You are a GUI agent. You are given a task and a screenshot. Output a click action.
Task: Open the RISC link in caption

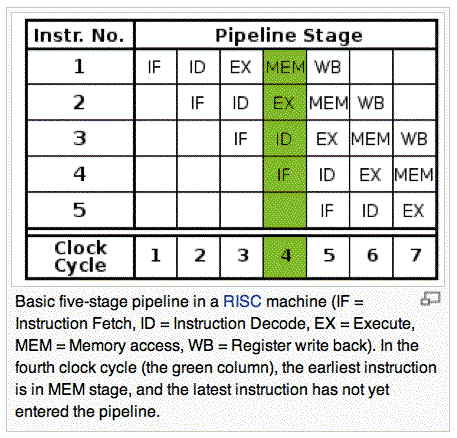[242, 301]
